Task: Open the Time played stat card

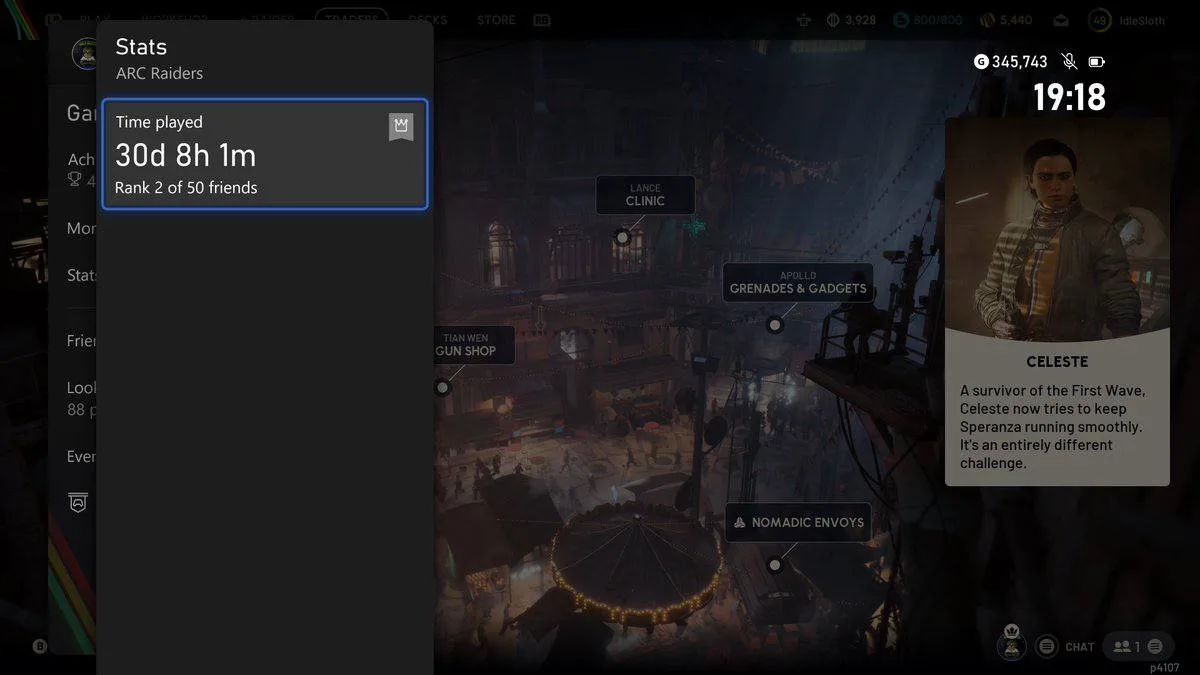Action: [x=265, y=154]
